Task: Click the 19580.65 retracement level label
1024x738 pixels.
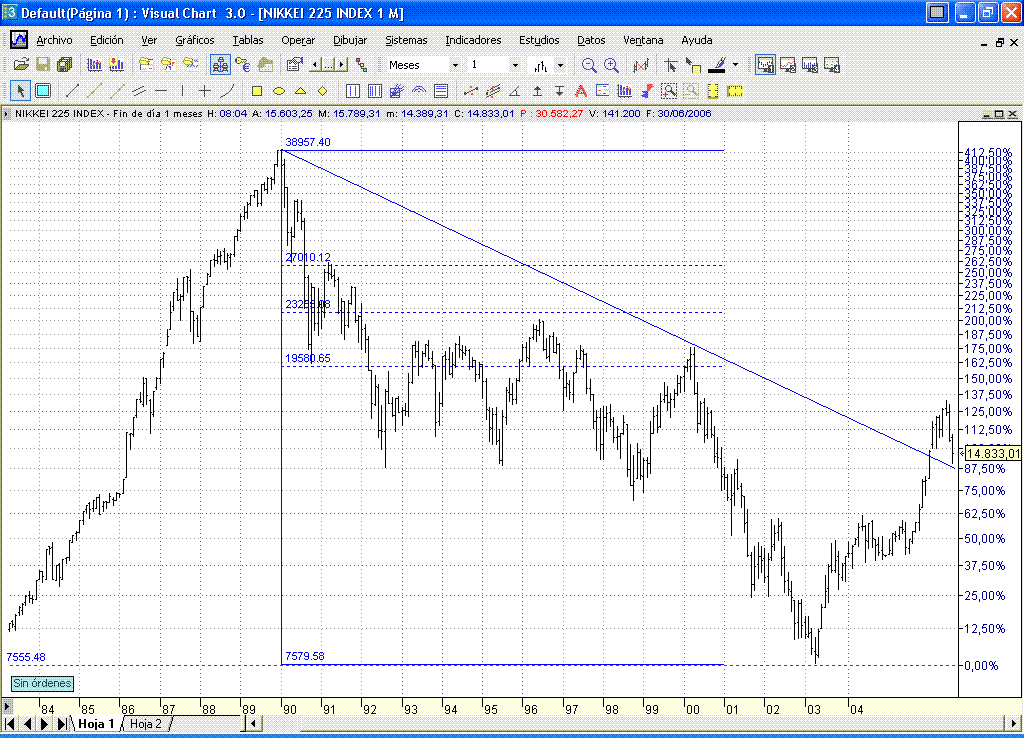Action: click(x=308, y=358)
